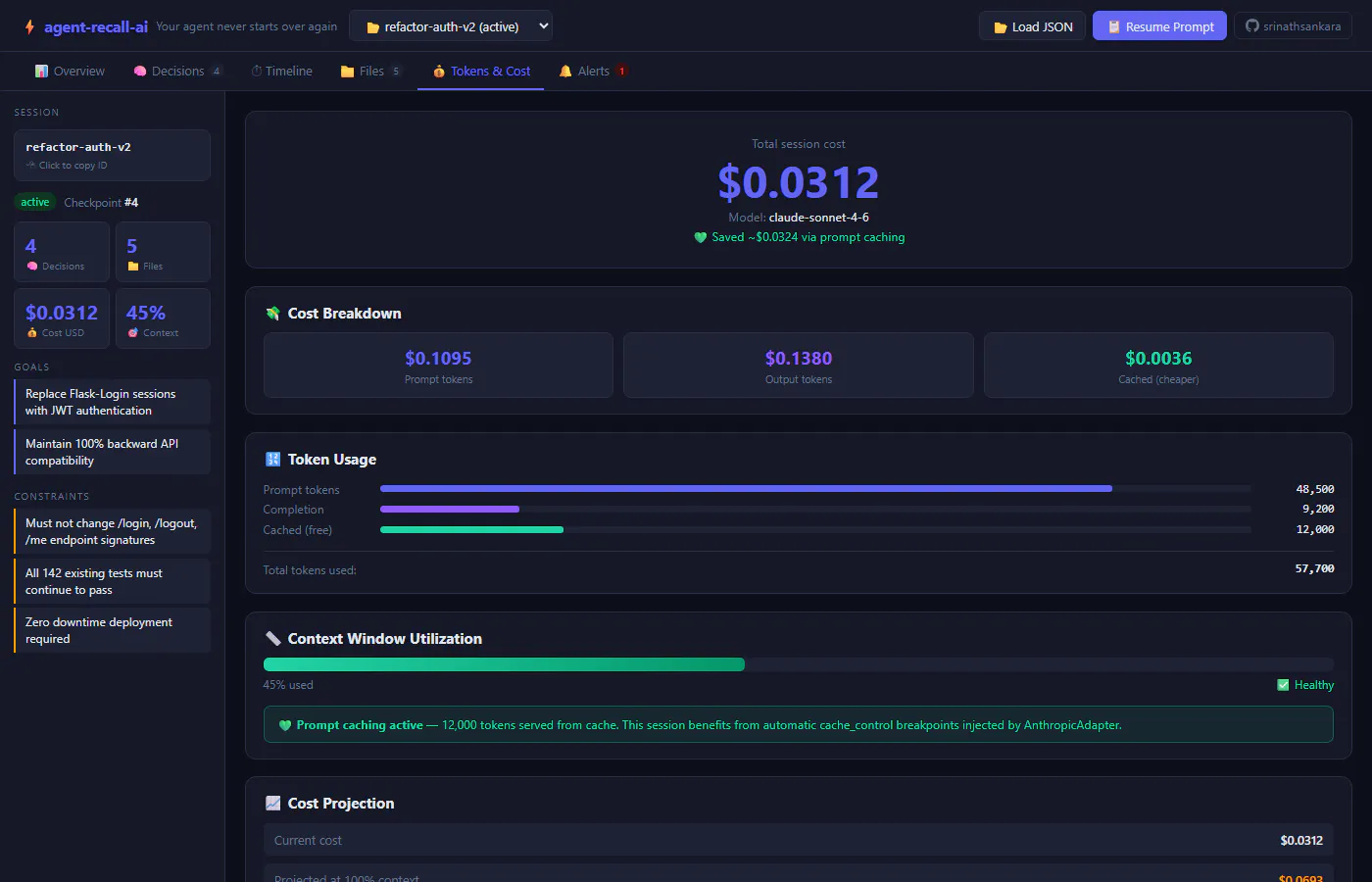The height and width of the screenshot is (882, 1372).
Task: Click the brain icon in sidebar Decisions card
Action: point(32,267)
